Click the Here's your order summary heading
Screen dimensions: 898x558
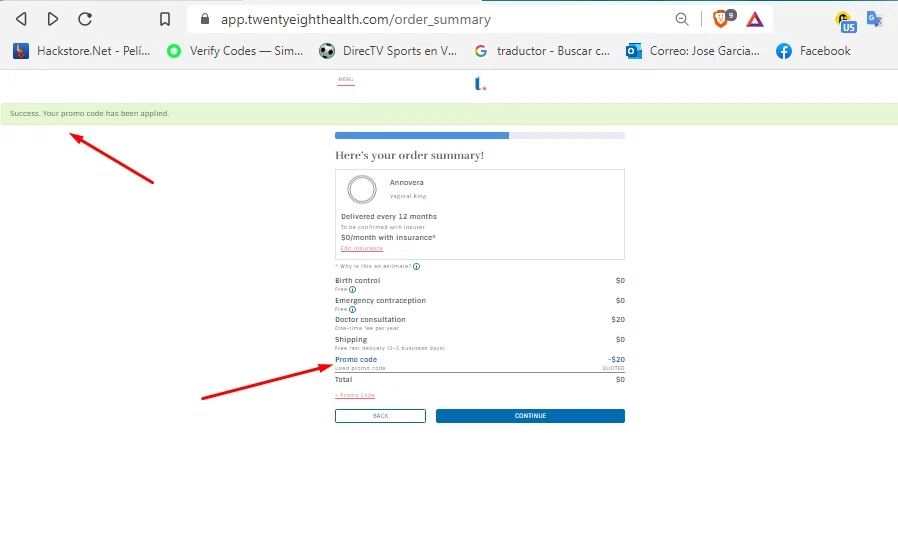[409, 155]
